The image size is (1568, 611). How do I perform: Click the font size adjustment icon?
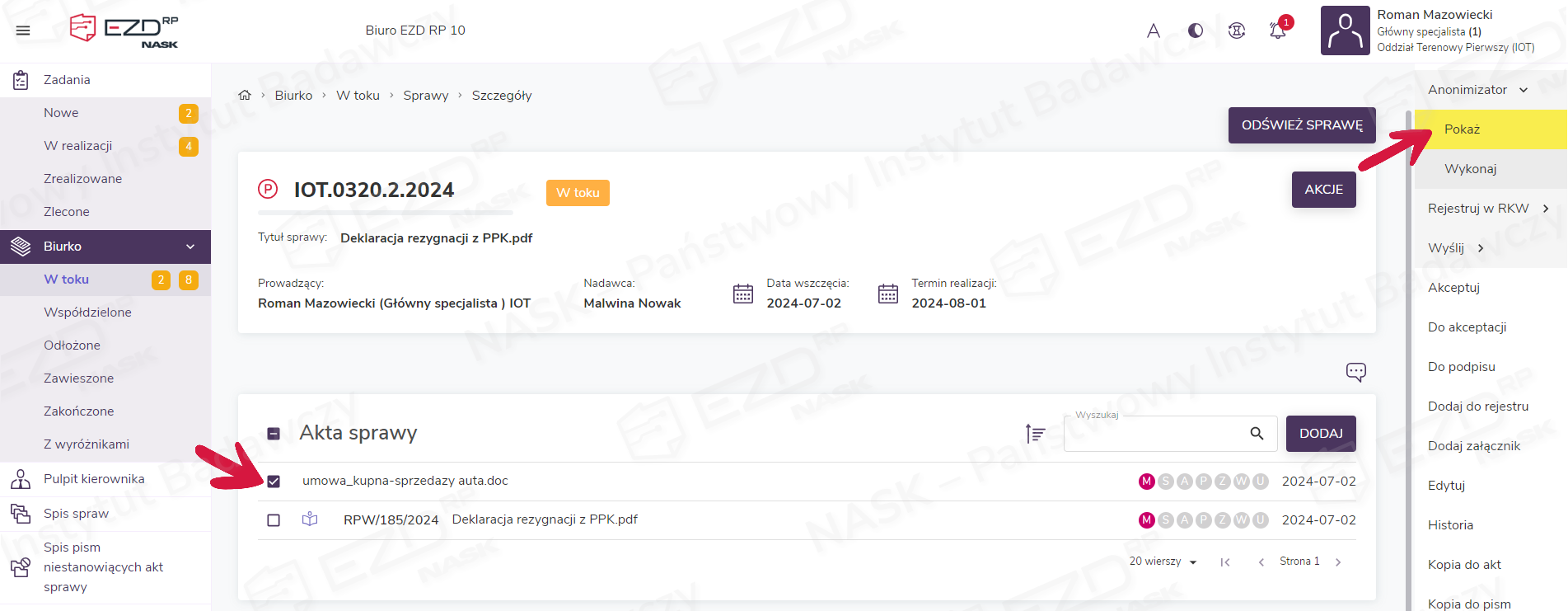(1154, 31)
